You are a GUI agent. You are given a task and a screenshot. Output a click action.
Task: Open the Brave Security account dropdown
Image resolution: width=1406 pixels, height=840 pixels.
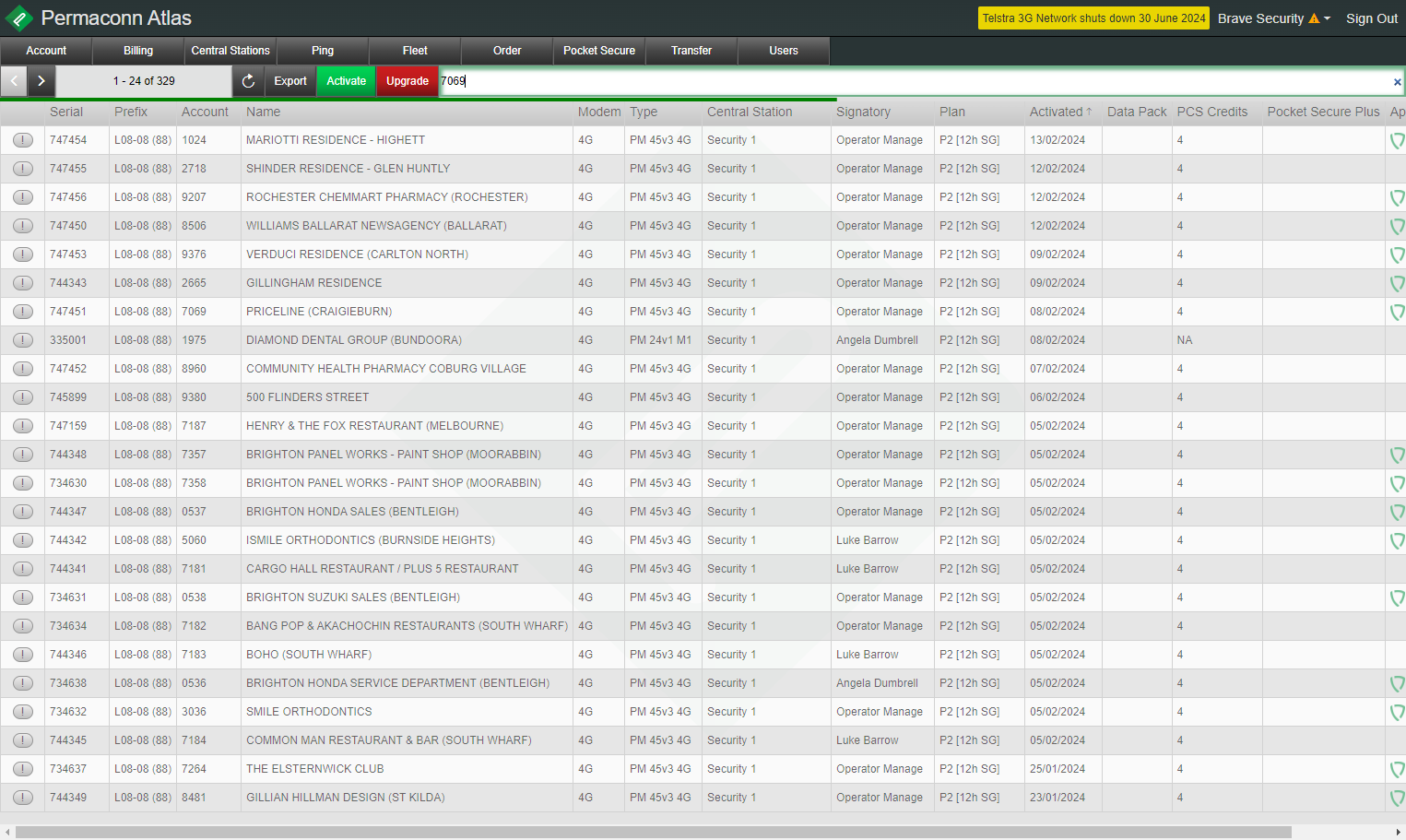(1274, 18)
